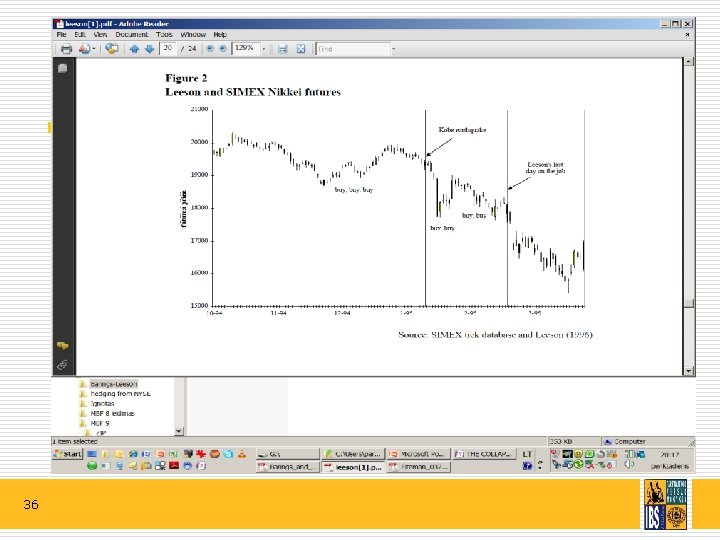Click the Print icon in the toolbar
The width and height of the screenshot is (720, 540).
coord(66,49)
